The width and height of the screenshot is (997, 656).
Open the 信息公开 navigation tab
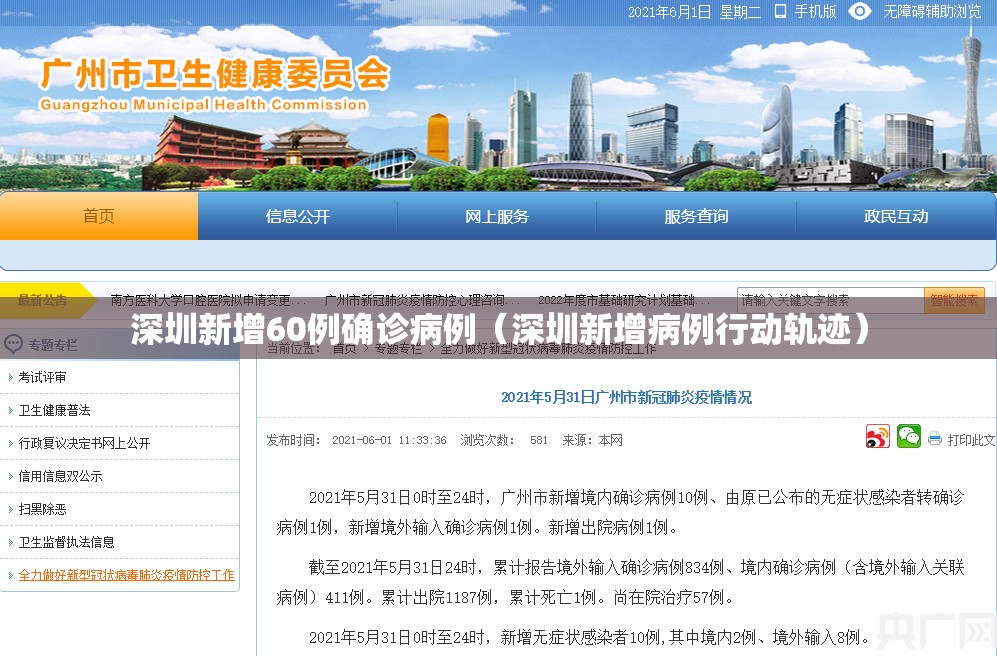coord(298,216)
